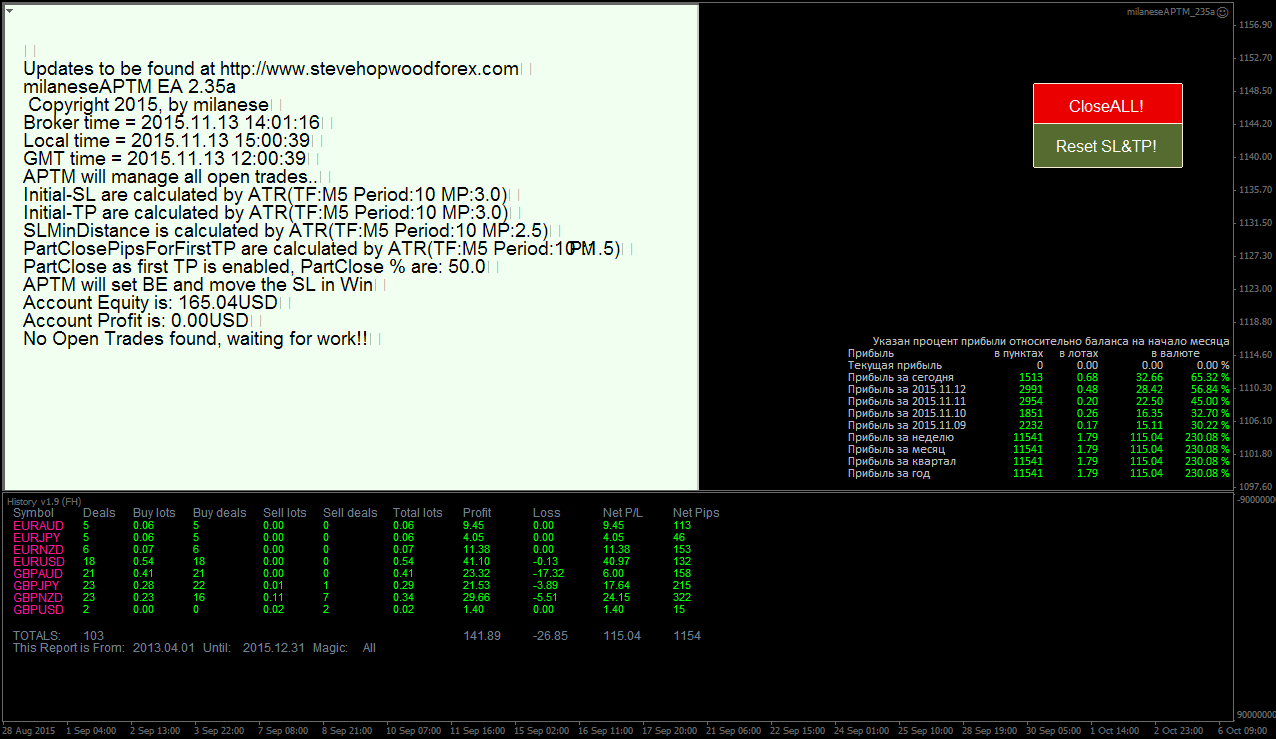
Task: Click the Account Equity 165.04USD line
Action: point(149,303)
